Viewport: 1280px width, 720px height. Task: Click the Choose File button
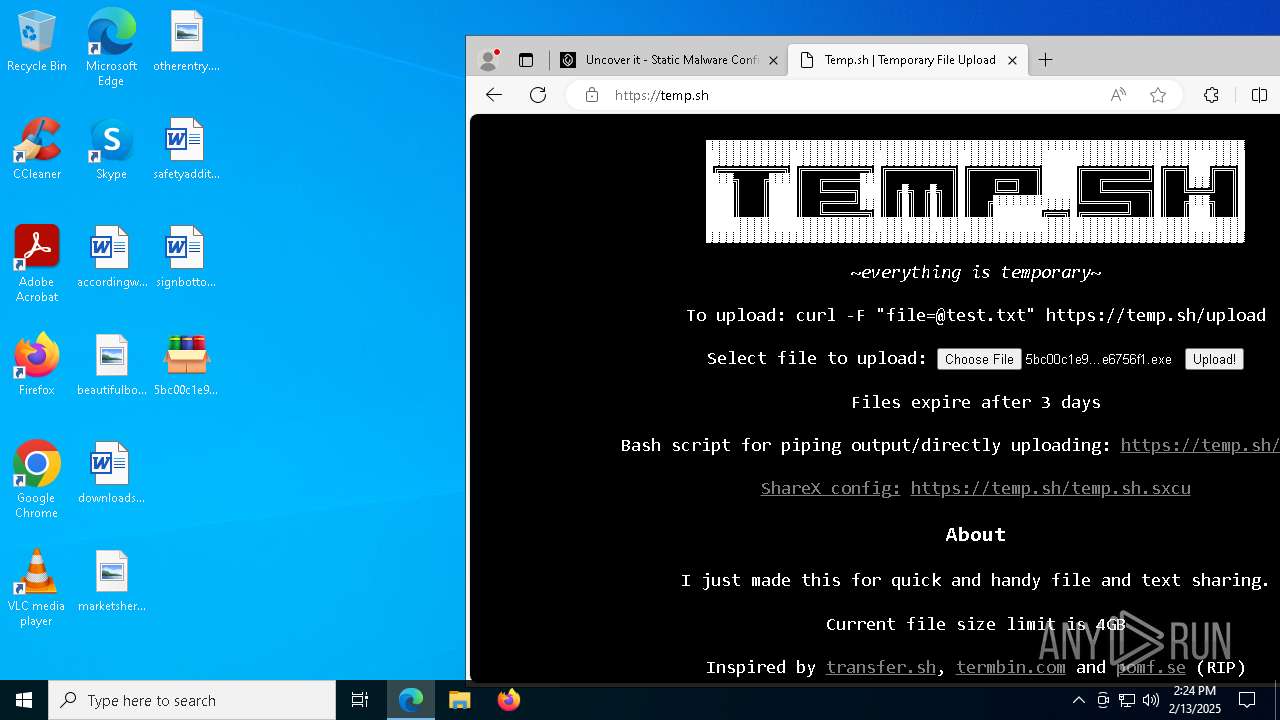pos(979,359)
